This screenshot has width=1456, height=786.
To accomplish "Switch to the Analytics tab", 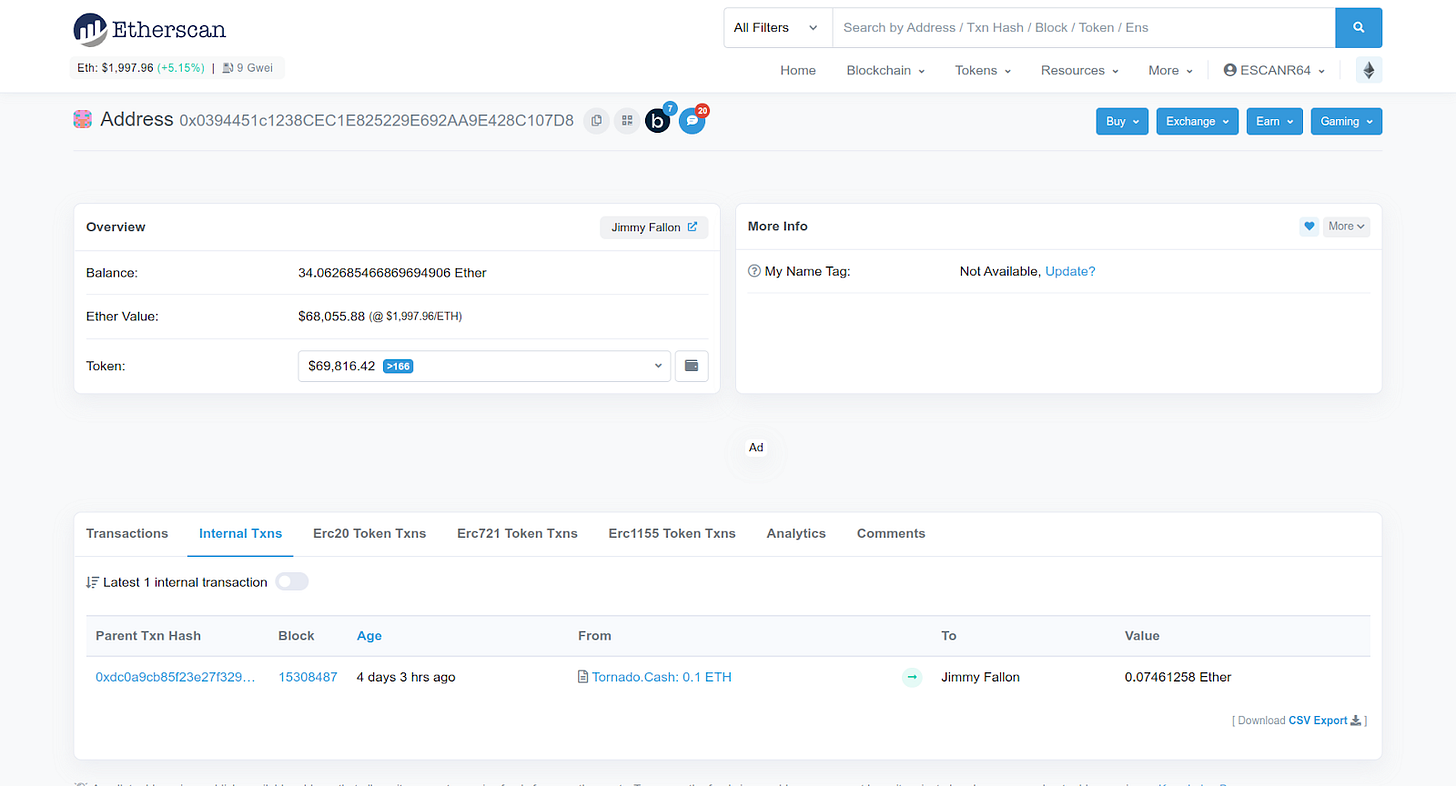I will 796,534.
